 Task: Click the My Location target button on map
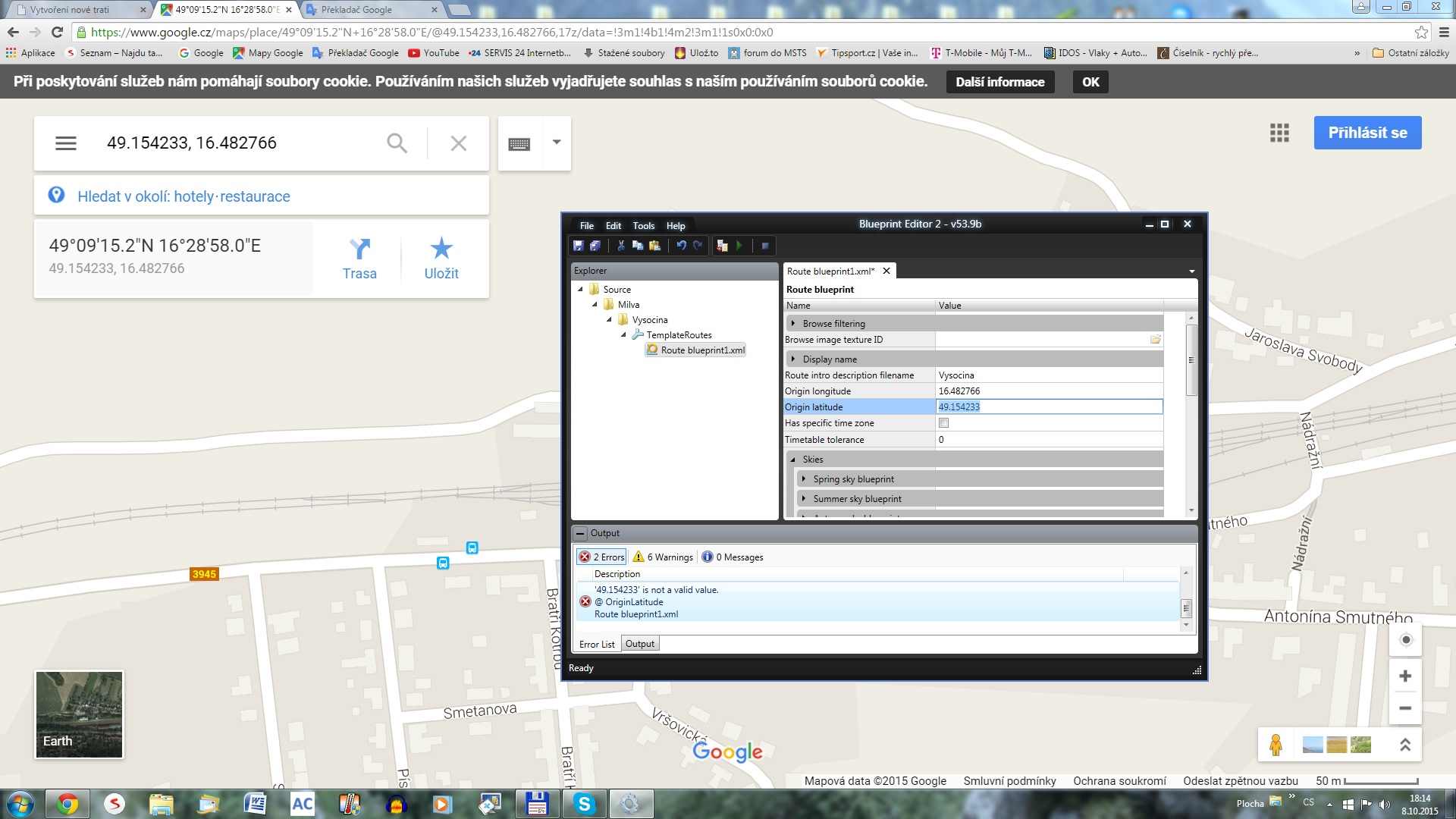click(1405, 640)
